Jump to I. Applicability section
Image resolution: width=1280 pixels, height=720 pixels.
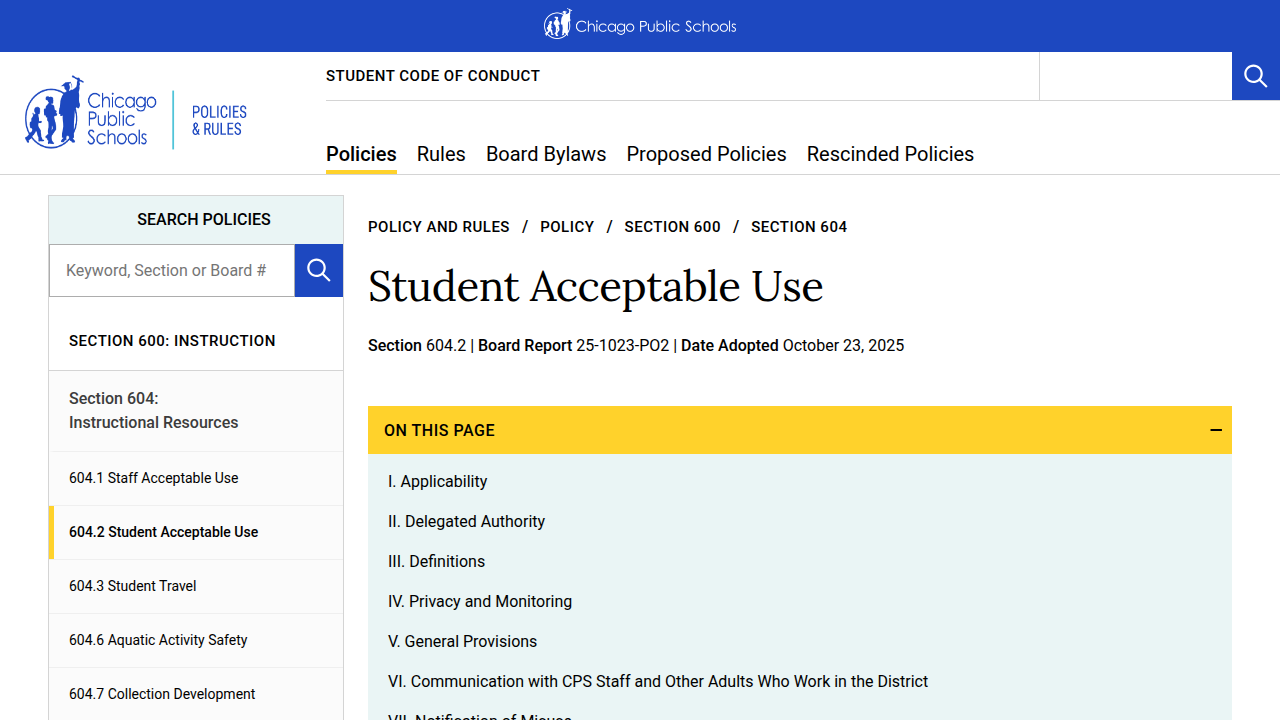tap(438, 481)
